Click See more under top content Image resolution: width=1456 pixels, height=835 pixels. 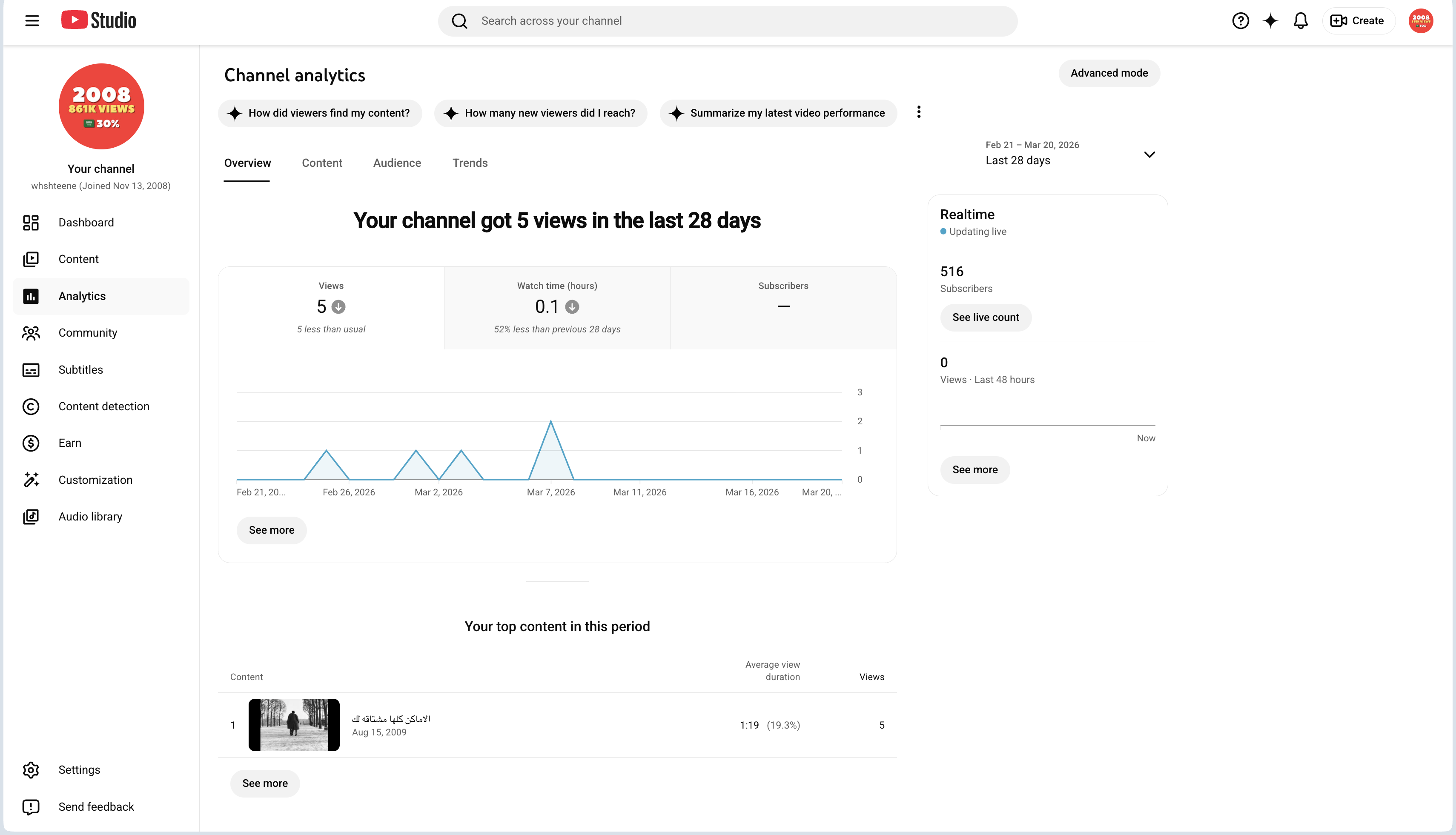(264, 784)
